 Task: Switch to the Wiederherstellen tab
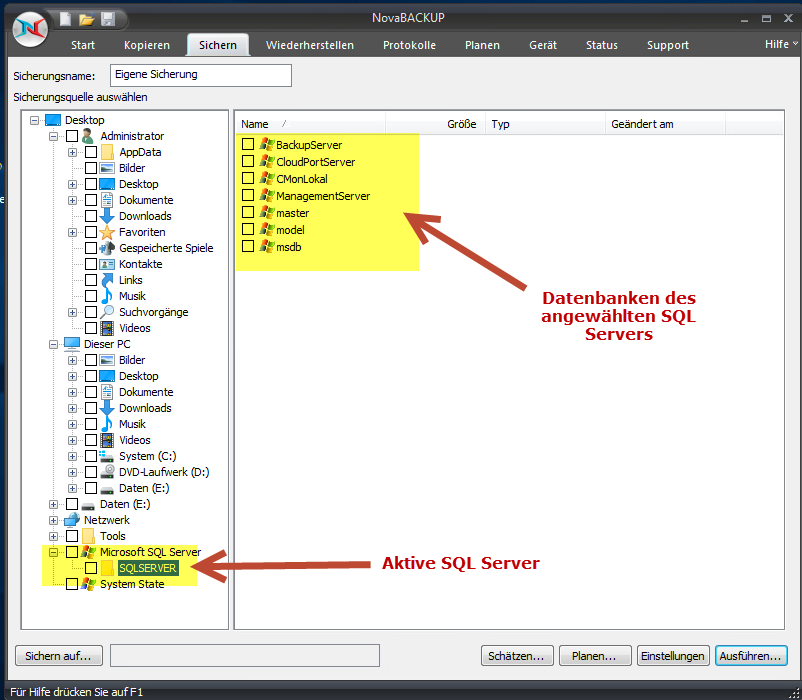point(310,45)
